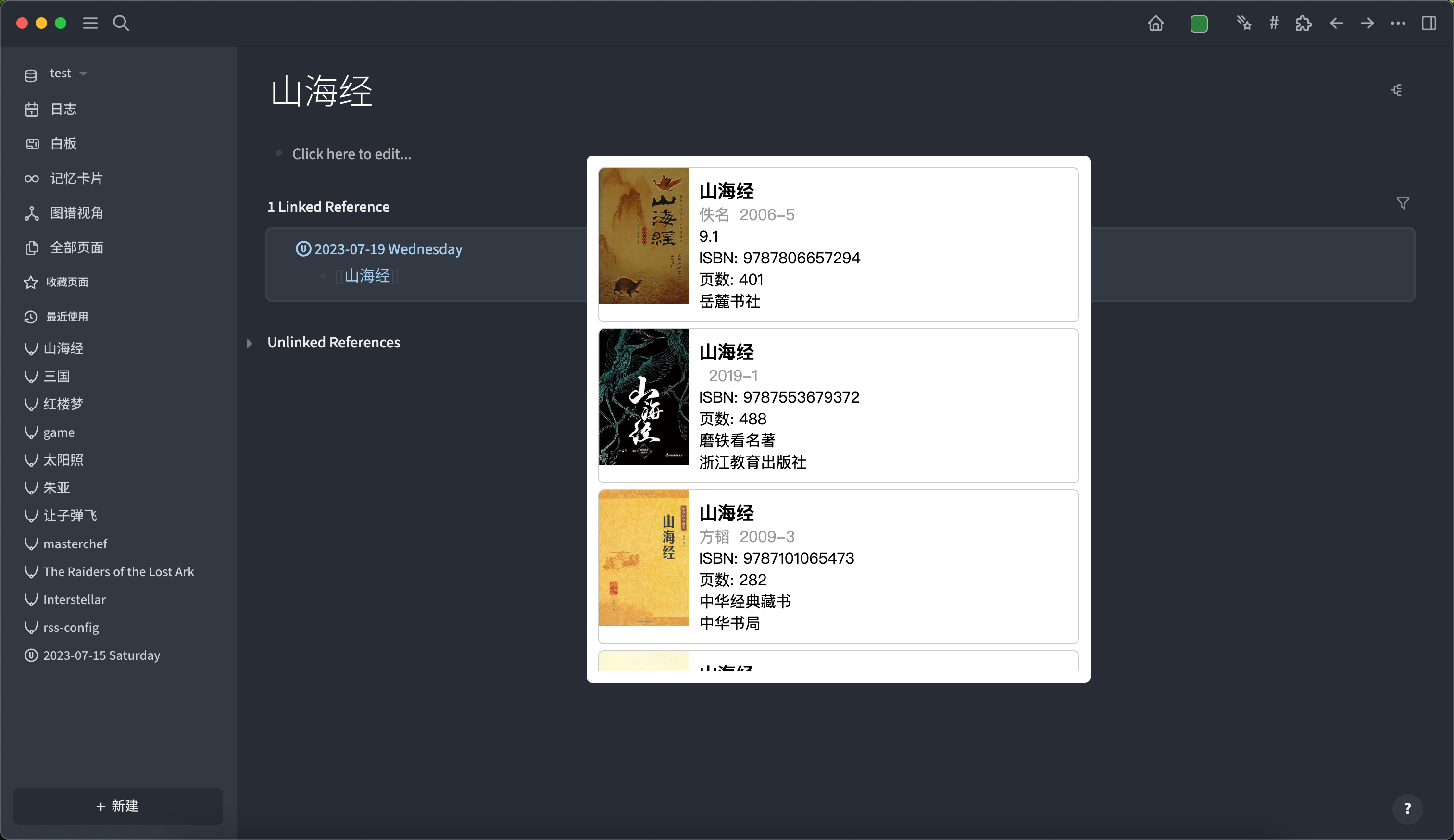Open the help question mark button
Screen dimensions: 1454x840
pyautogui.click(x=1407, y=808)
